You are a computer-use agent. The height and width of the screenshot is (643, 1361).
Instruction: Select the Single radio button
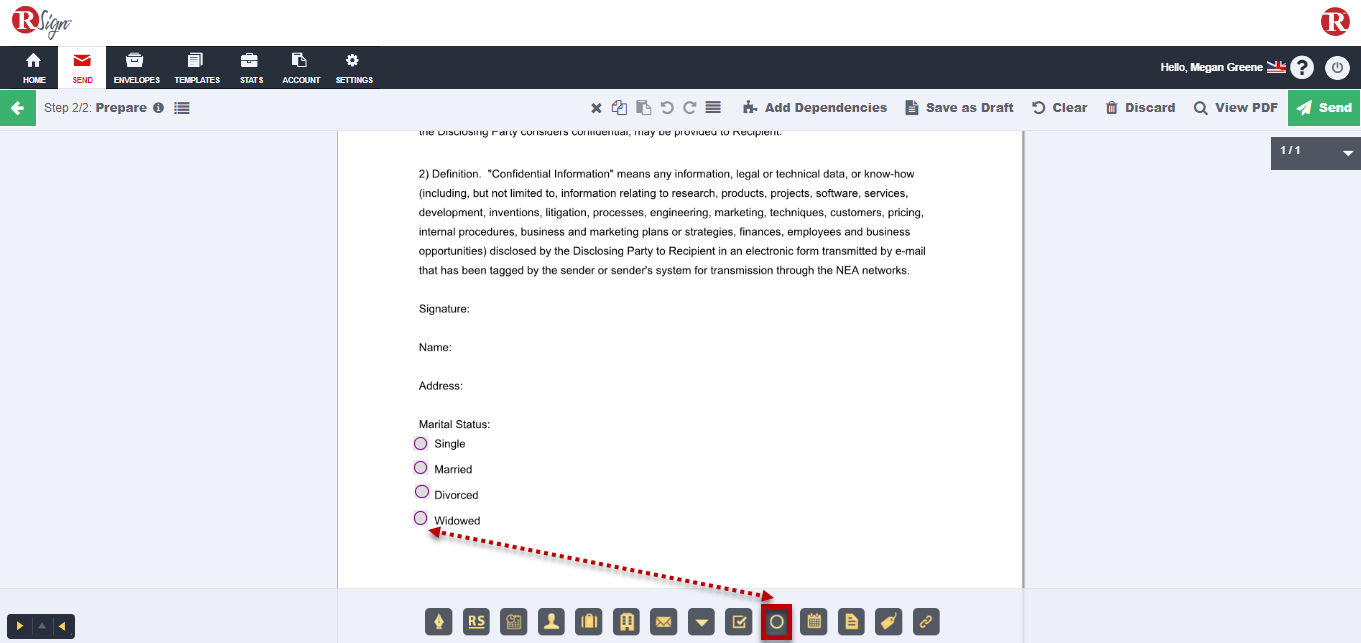421,443
